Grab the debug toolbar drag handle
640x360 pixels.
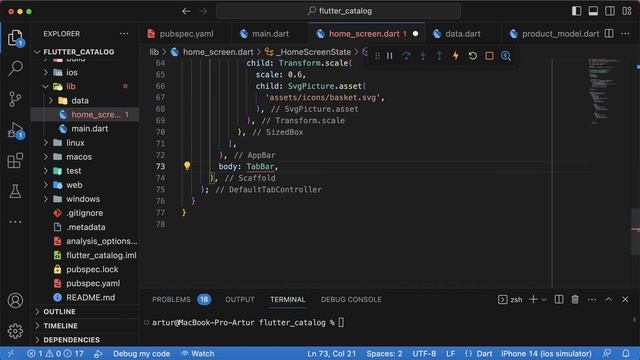[x=377, y=56]
